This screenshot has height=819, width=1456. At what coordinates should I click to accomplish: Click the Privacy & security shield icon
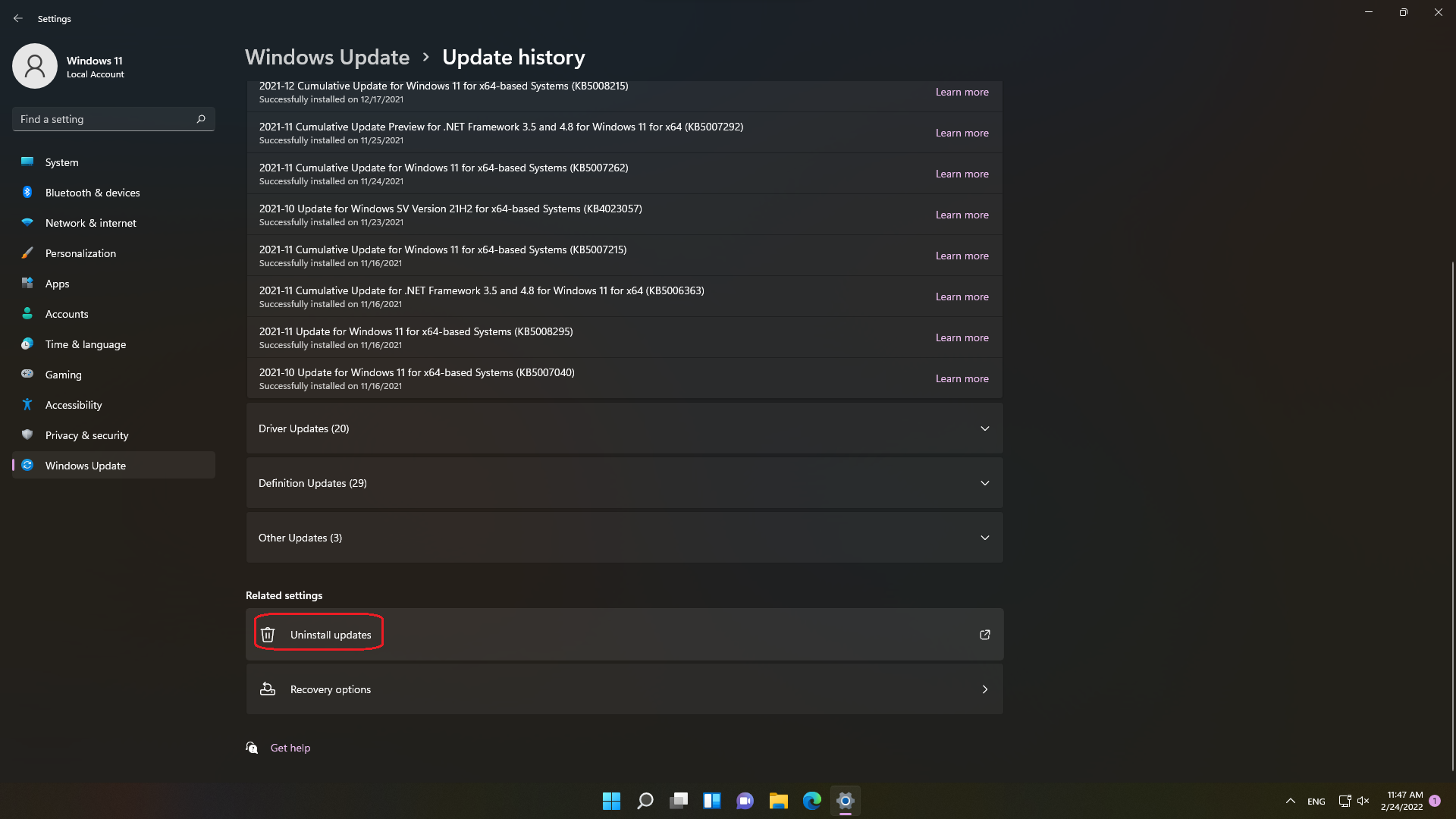point(27,435)
